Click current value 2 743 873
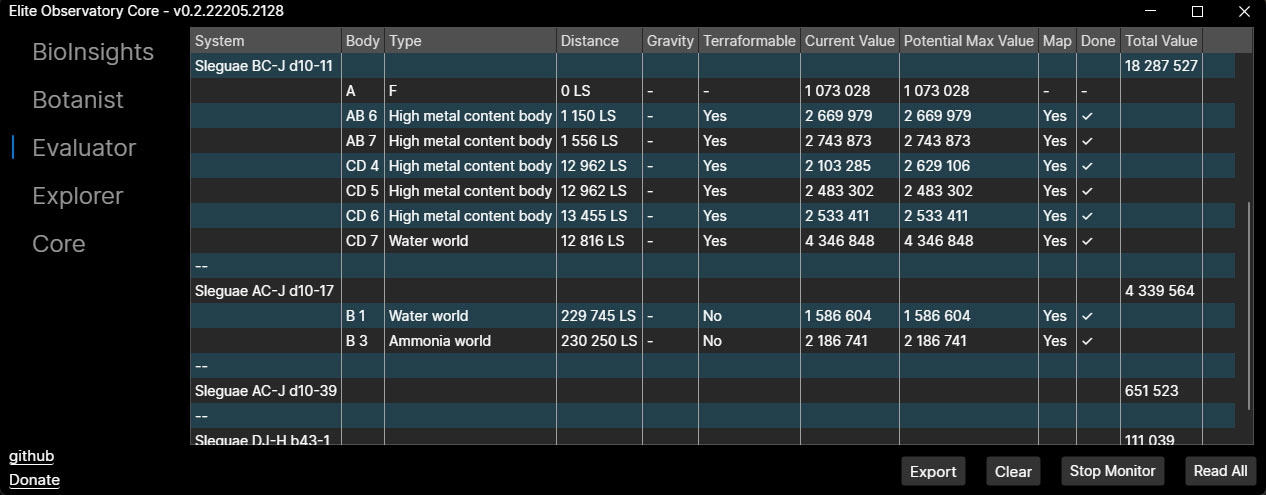The width and height of the screenshot is (1266, 495). click(x=838, y=141)
